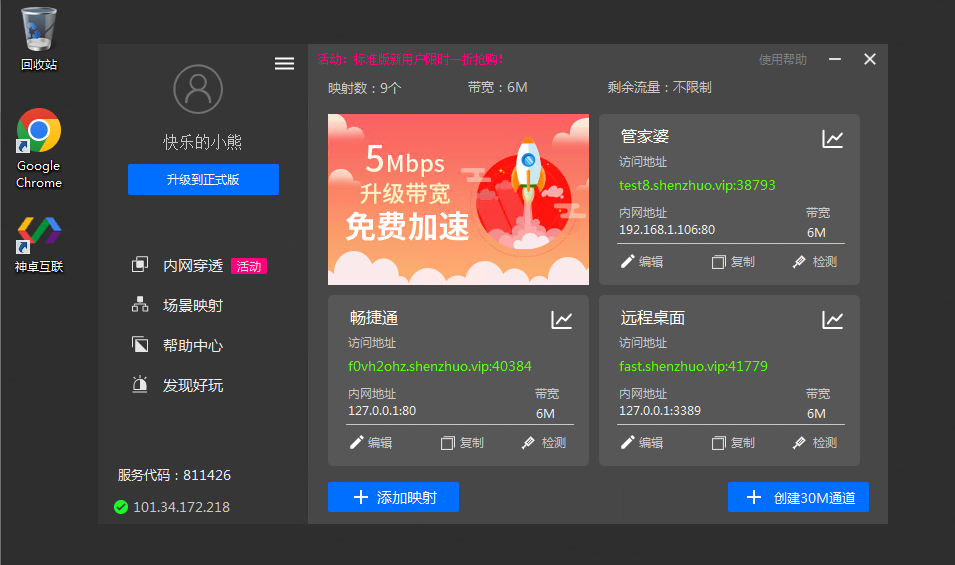Open the 内网穿透 menu item
Image resolution: width=955 pixels, height=565 pixels.
192,266
